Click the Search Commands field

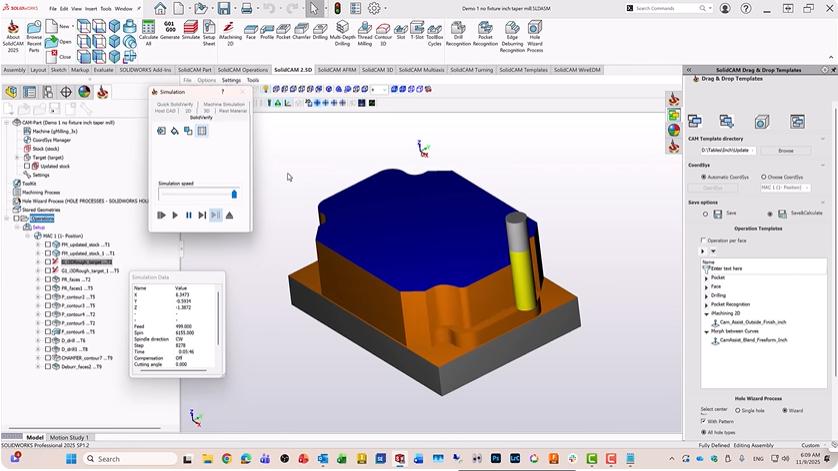pos(668,8)
